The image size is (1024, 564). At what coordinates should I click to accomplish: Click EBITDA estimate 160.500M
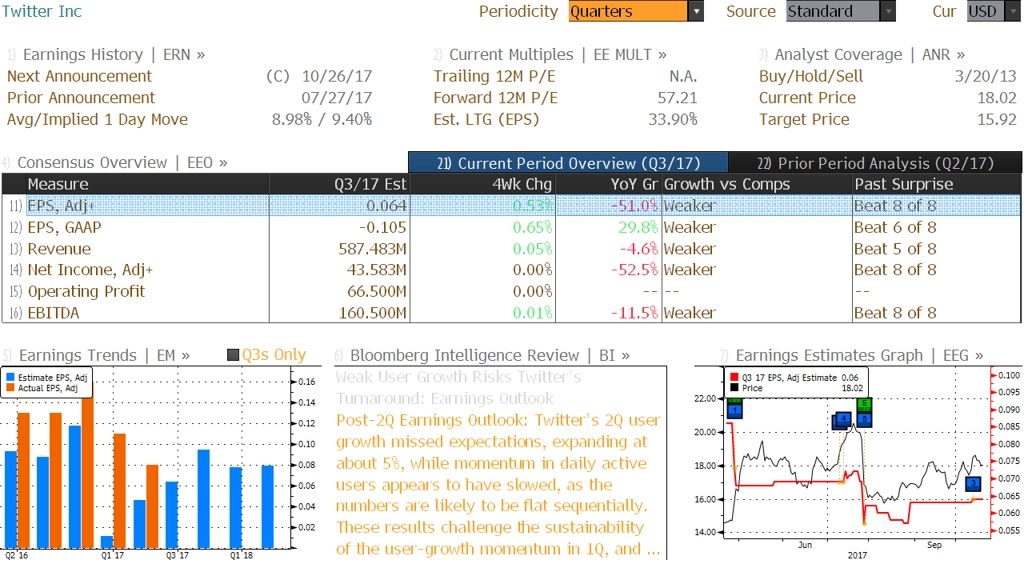[x=372, y=313]
